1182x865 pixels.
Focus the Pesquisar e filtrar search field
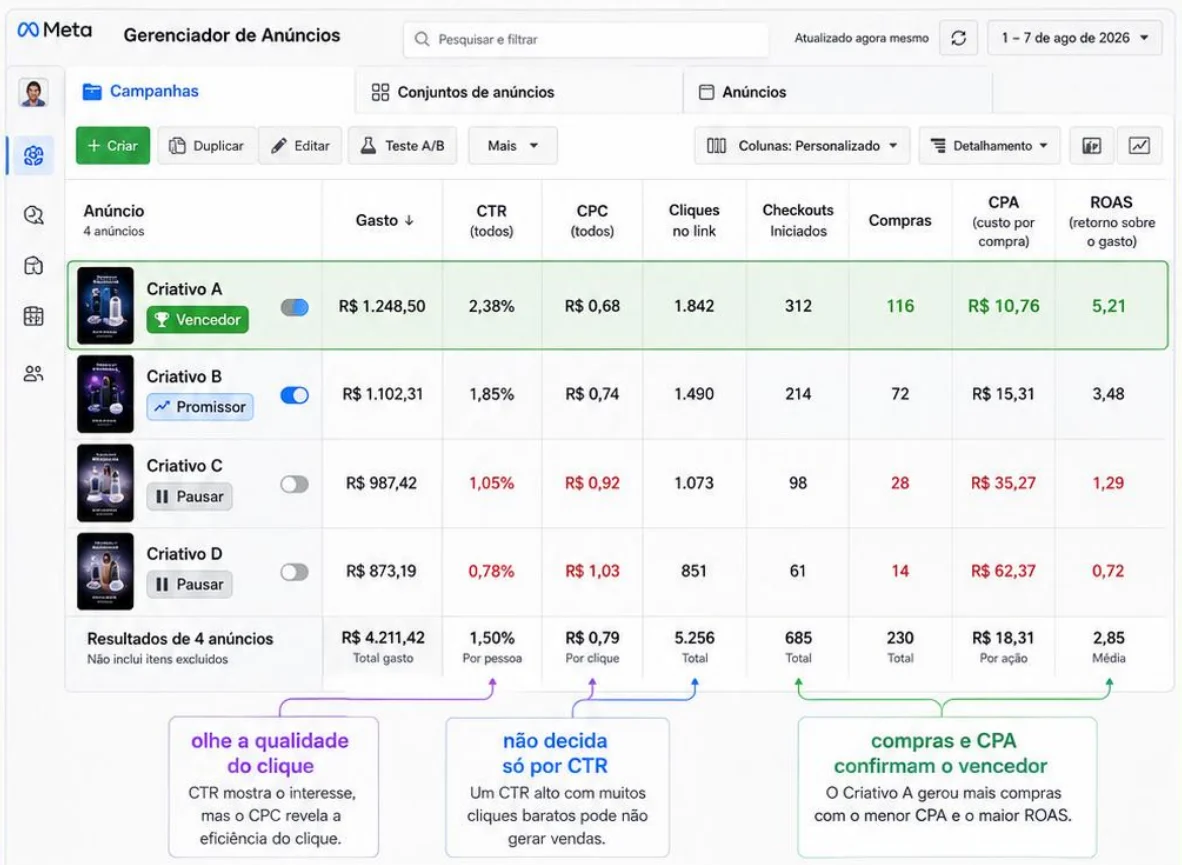pyautogui.click(x=586, y=39)
